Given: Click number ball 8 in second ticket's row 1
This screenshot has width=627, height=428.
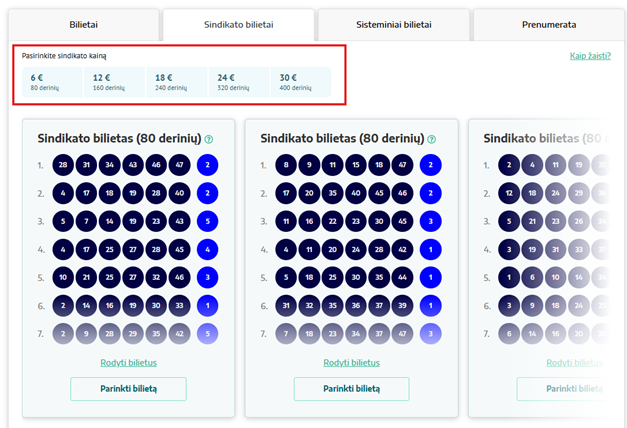Looking at the screenshot, I should pos(286,165).
